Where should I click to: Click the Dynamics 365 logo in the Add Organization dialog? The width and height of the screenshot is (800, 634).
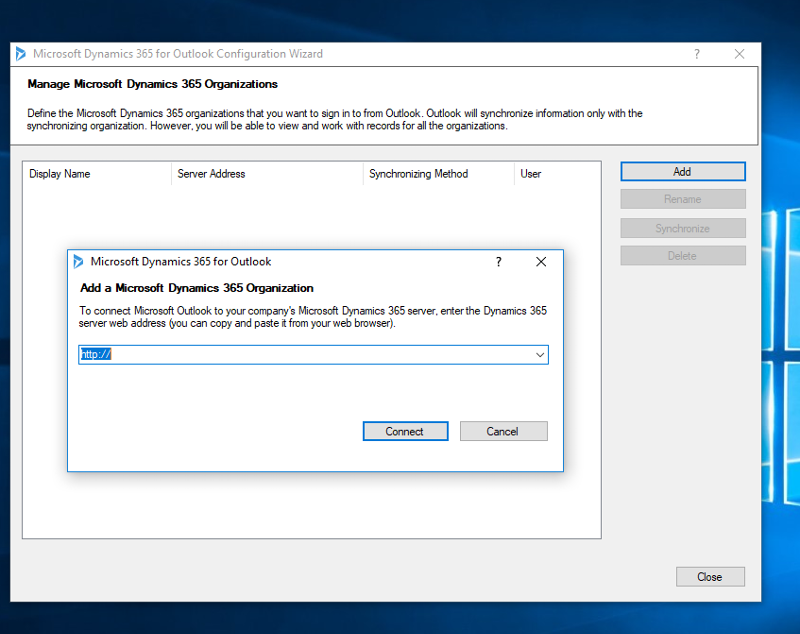(78, 262)
